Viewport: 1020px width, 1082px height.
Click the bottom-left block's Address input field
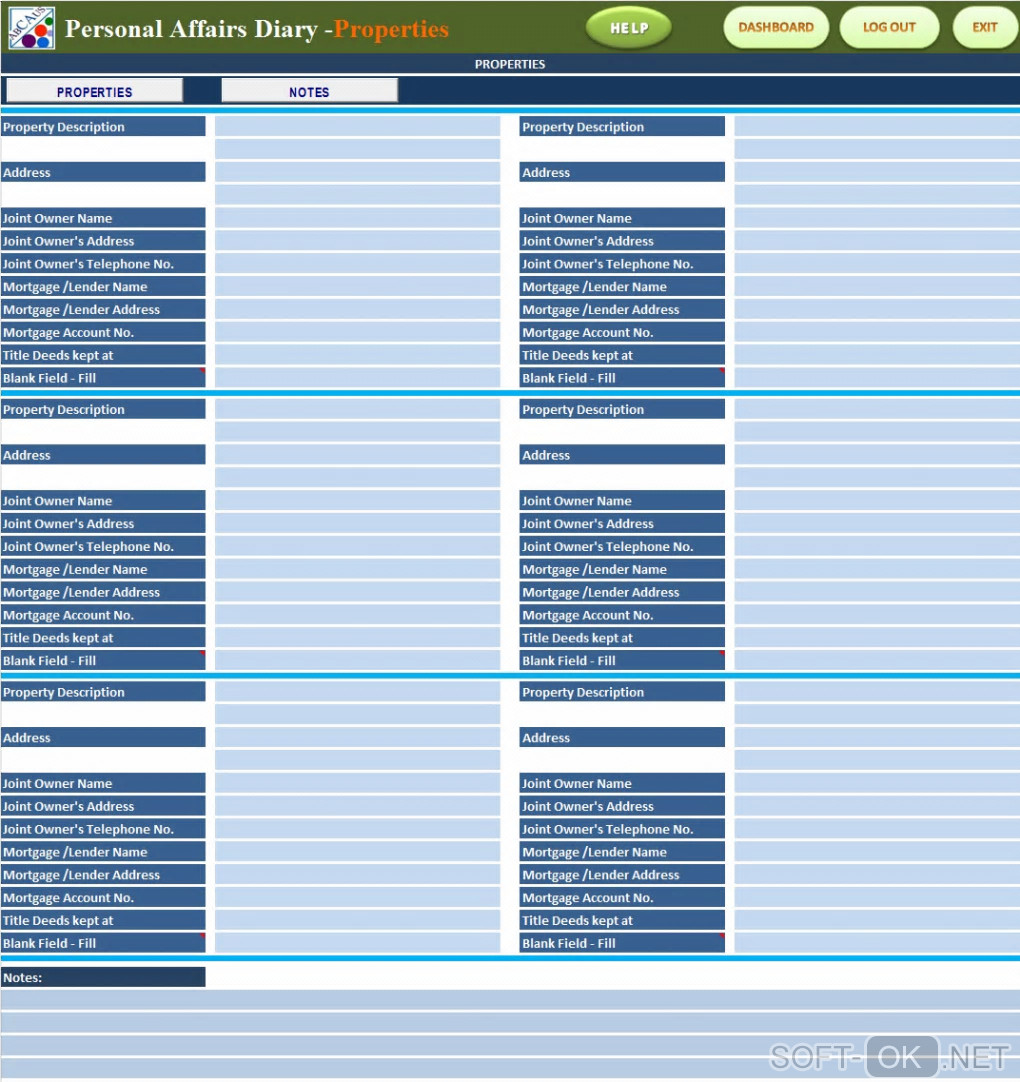click(x=357, y=737)
